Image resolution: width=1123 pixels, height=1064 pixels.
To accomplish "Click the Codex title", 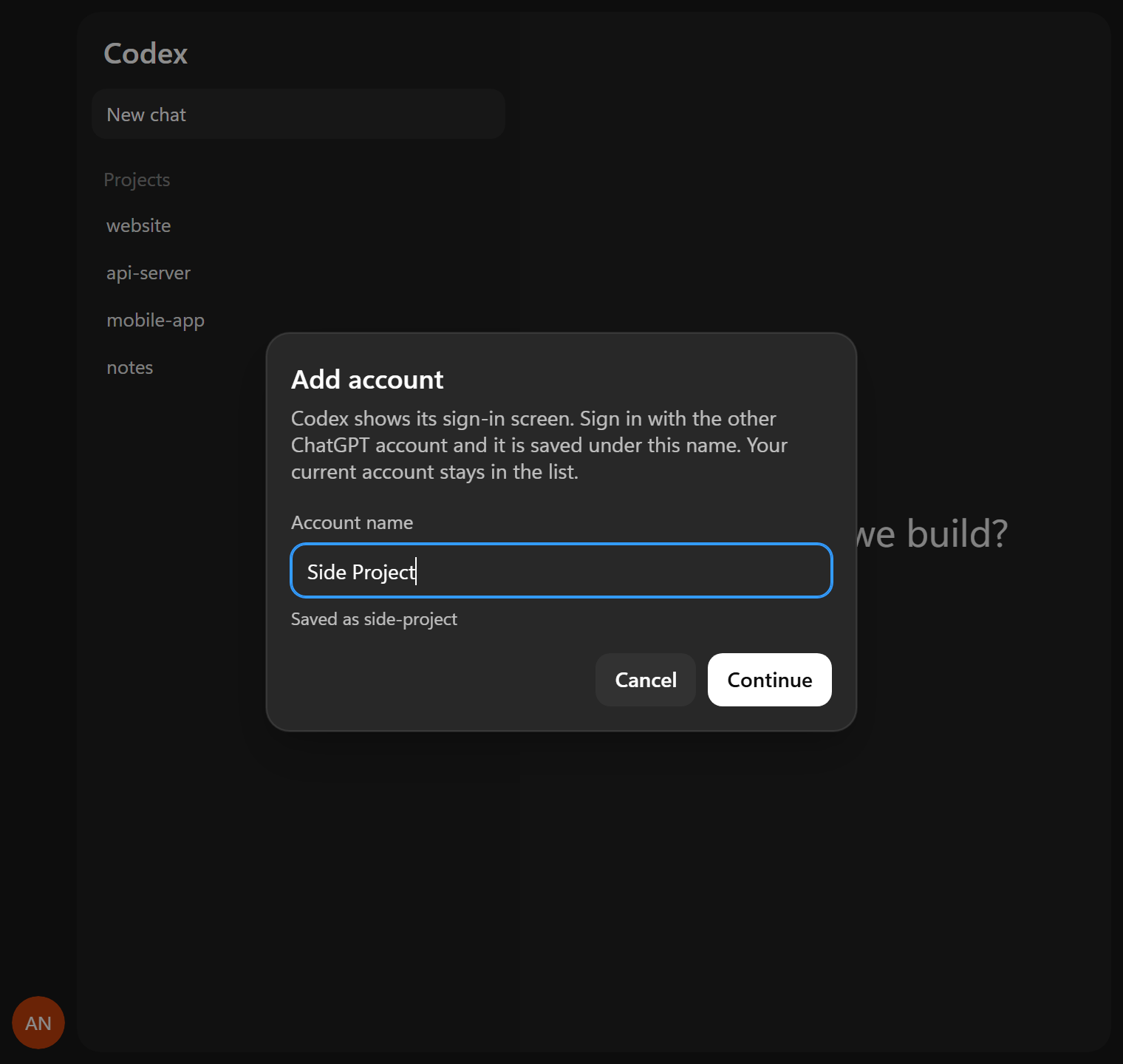I will coord(146,53).
